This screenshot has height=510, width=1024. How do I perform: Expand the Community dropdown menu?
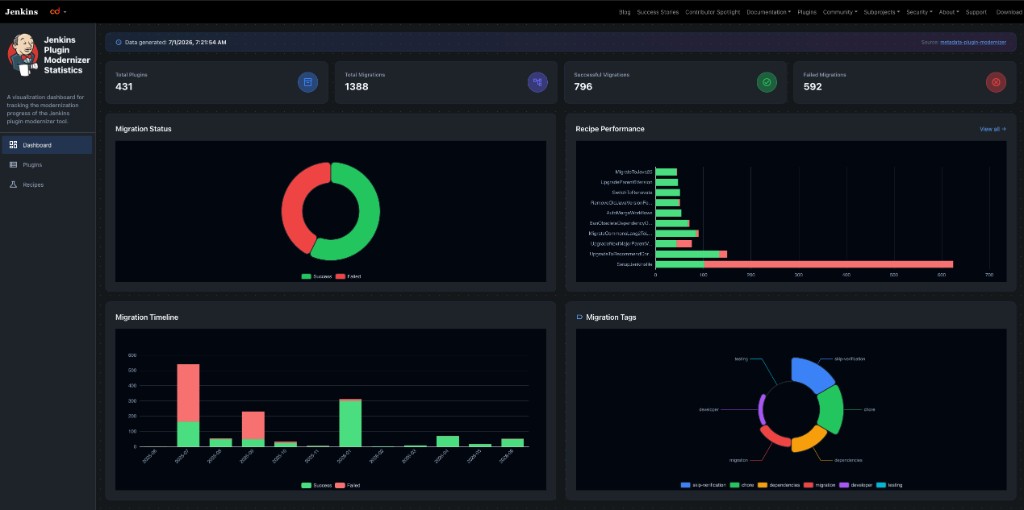pyautogui.click(x=840, y=12)
